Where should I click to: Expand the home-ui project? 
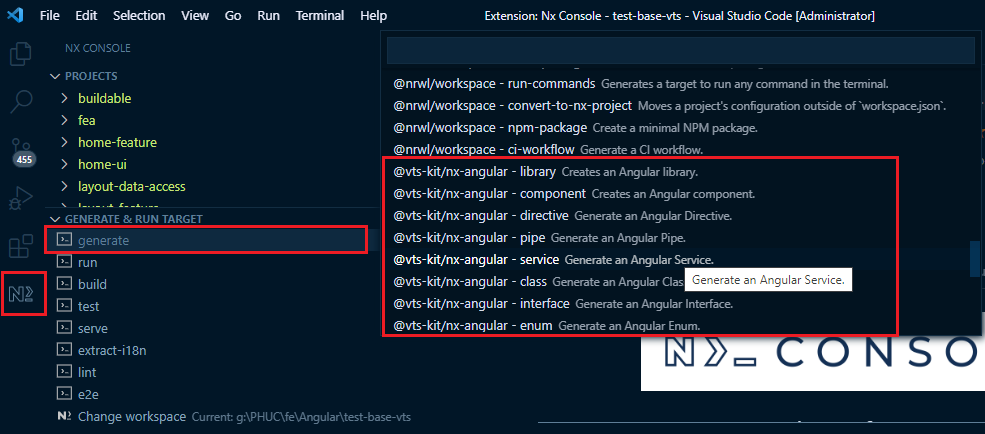65,165
